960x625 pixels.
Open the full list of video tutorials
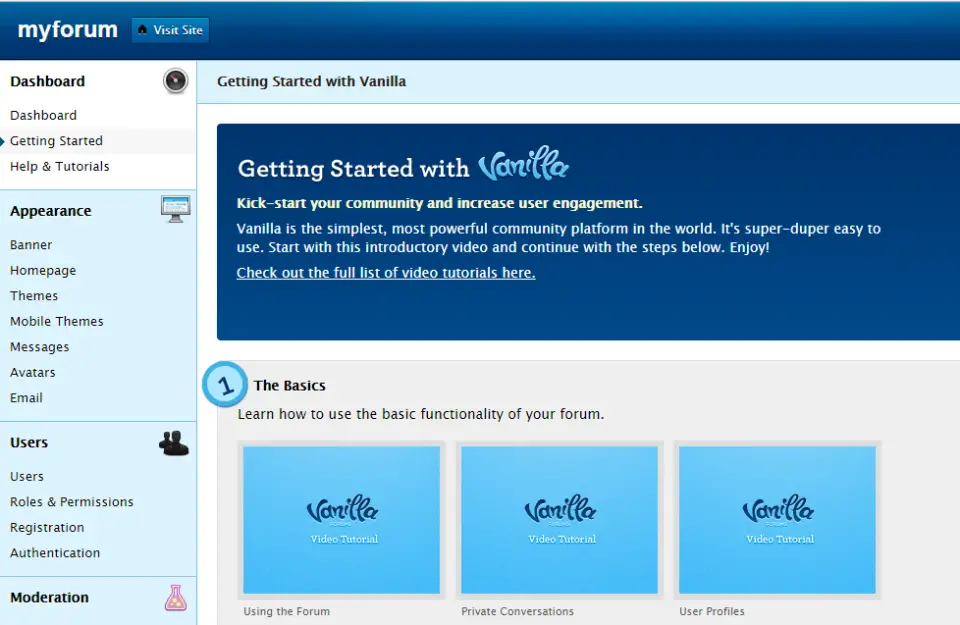click(x=387, y=272)
